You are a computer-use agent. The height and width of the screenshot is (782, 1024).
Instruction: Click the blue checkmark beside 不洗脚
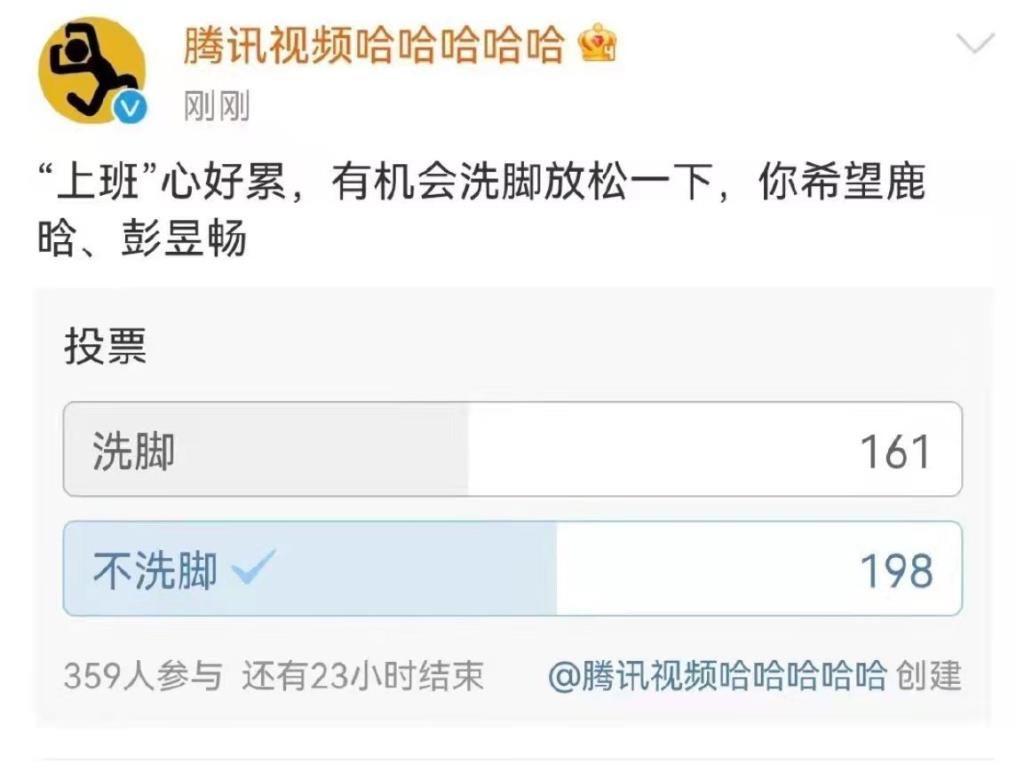point(253,569)
